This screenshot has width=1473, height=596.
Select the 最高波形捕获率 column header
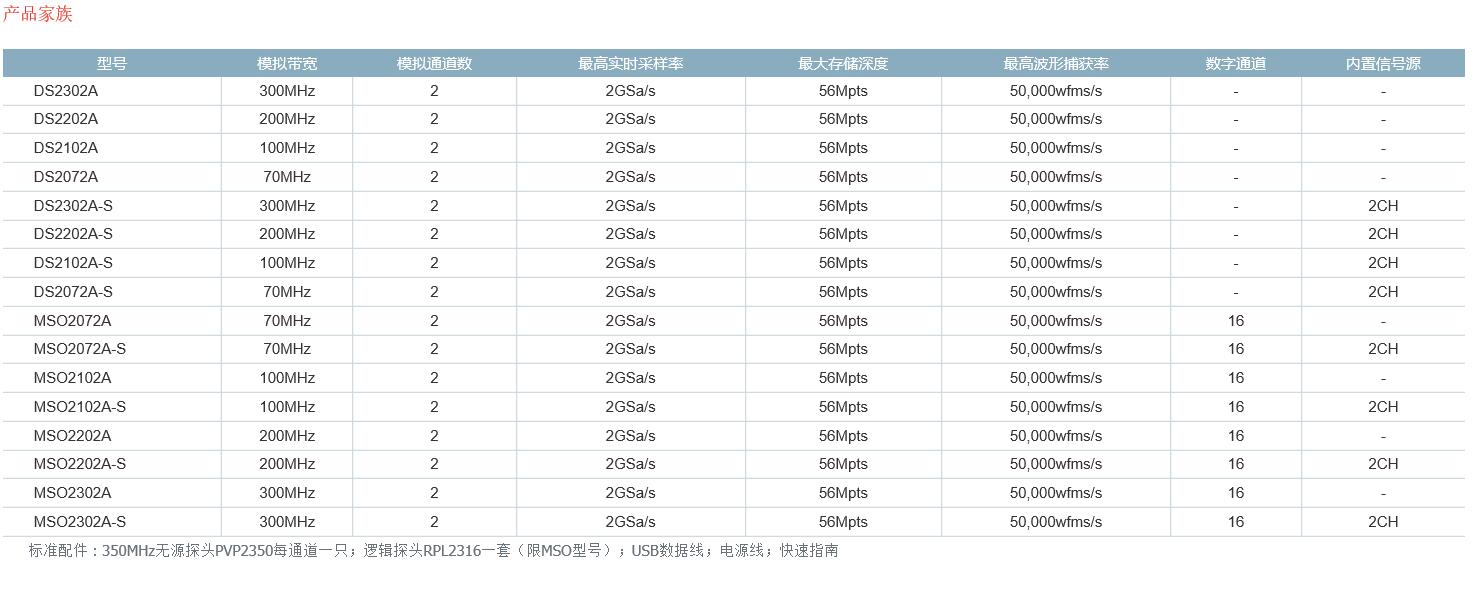[1056, 64]
